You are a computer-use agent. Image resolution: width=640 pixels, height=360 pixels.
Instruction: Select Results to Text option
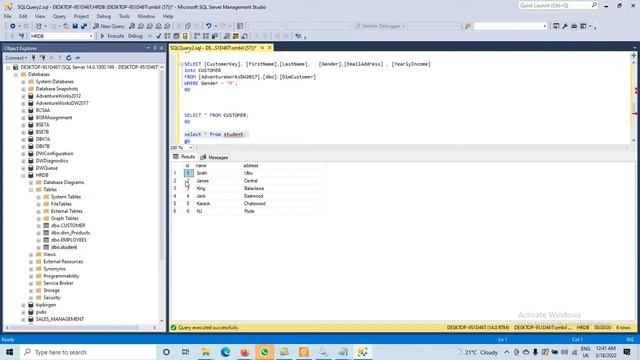pos(227,36)
